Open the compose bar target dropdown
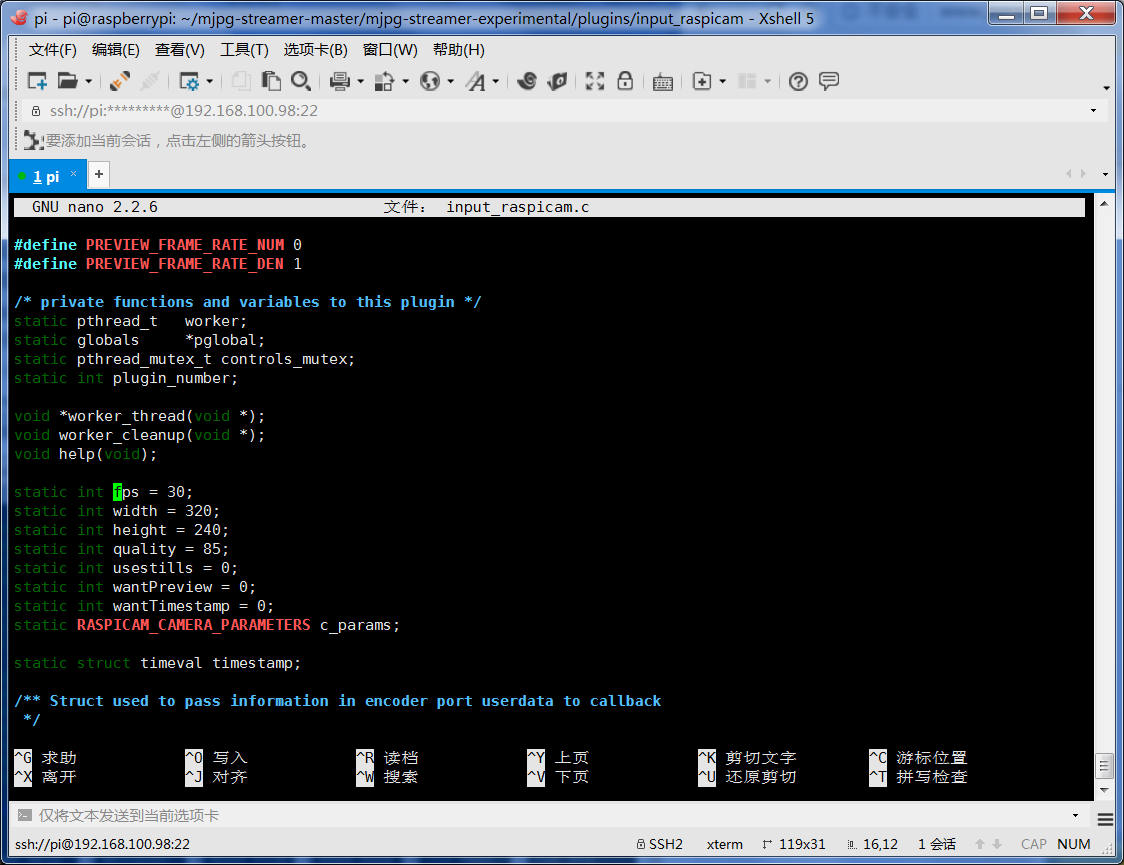Viewport: 1124px width, 865px height. pos(1075,816)
